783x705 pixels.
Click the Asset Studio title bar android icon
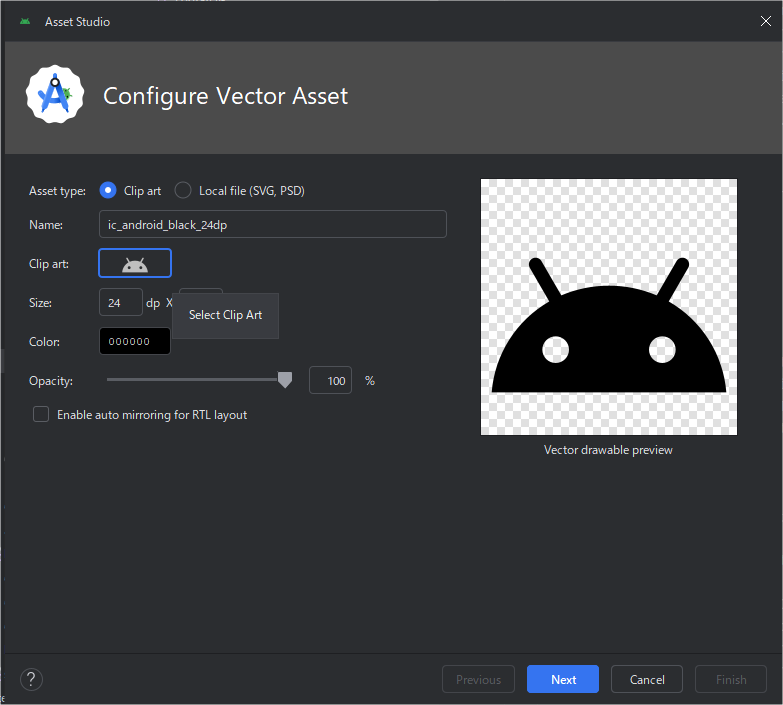25,21
